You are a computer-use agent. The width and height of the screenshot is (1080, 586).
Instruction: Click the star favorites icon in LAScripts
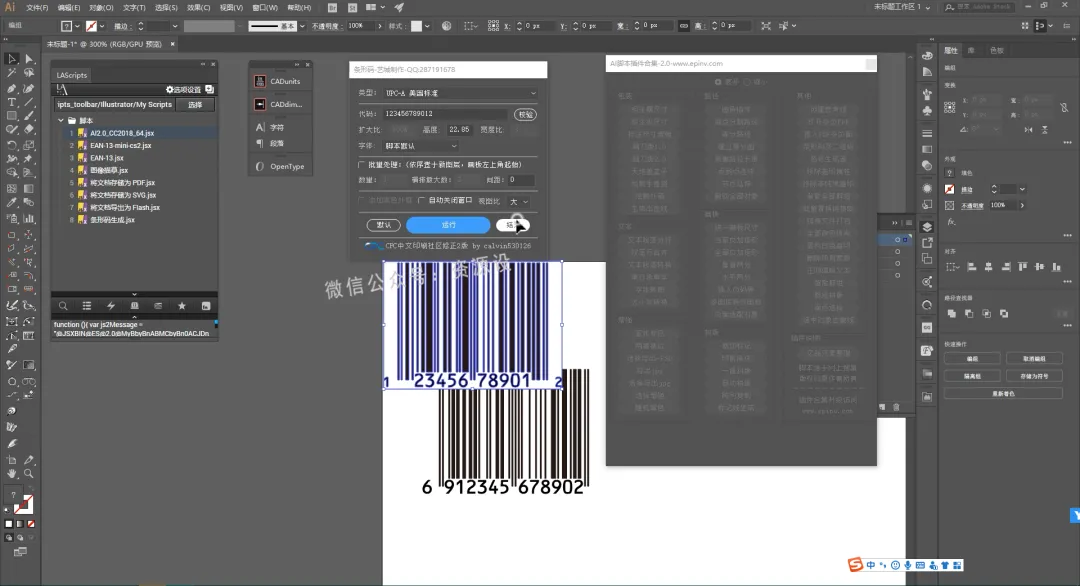[181, 305]
